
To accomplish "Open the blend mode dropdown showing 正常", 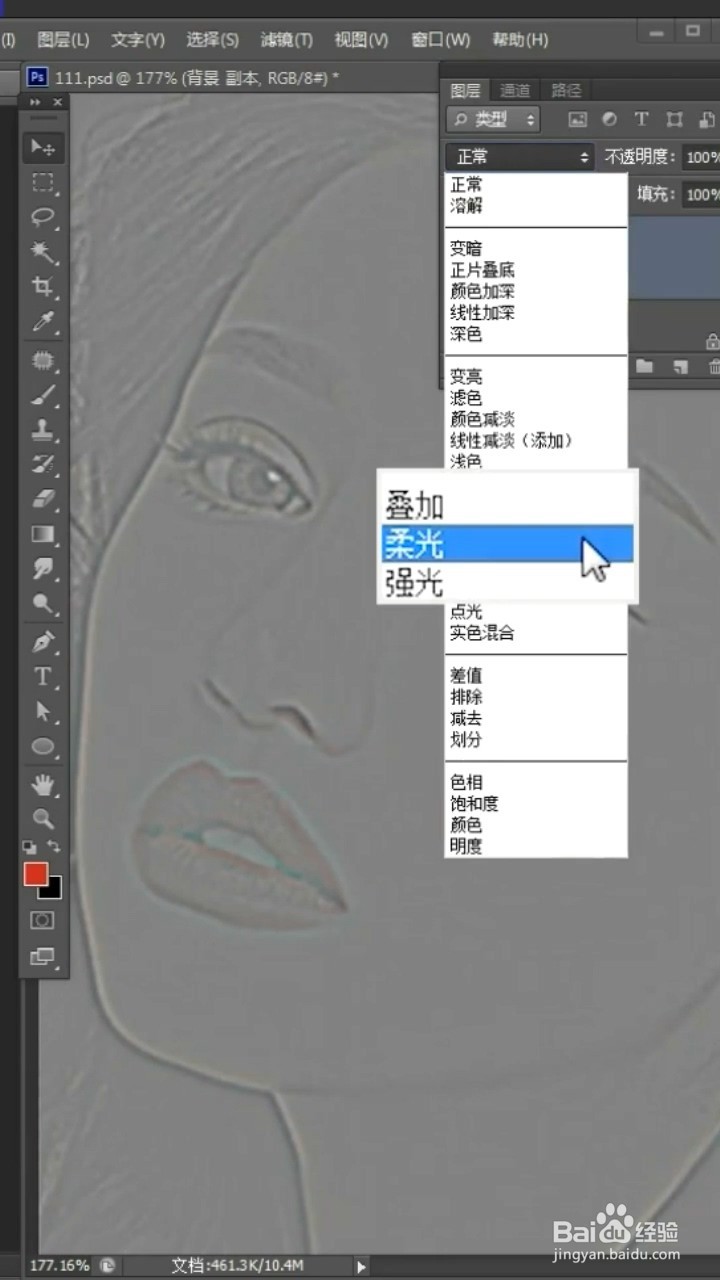I will coord(520,157).
